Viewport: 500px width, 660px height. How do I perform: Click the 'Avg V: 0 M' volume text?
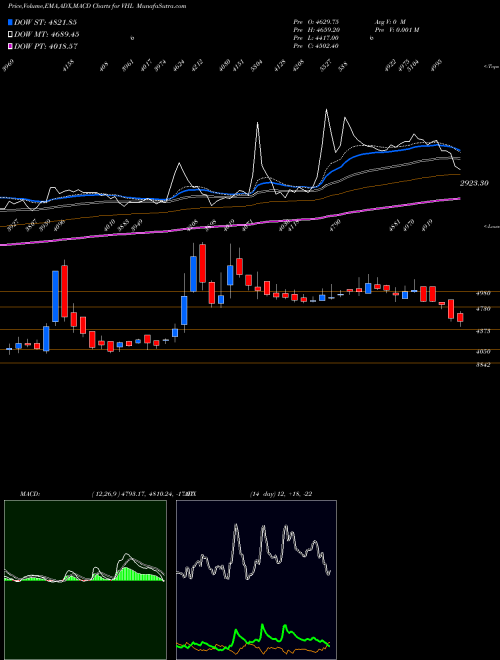point(390,22)
